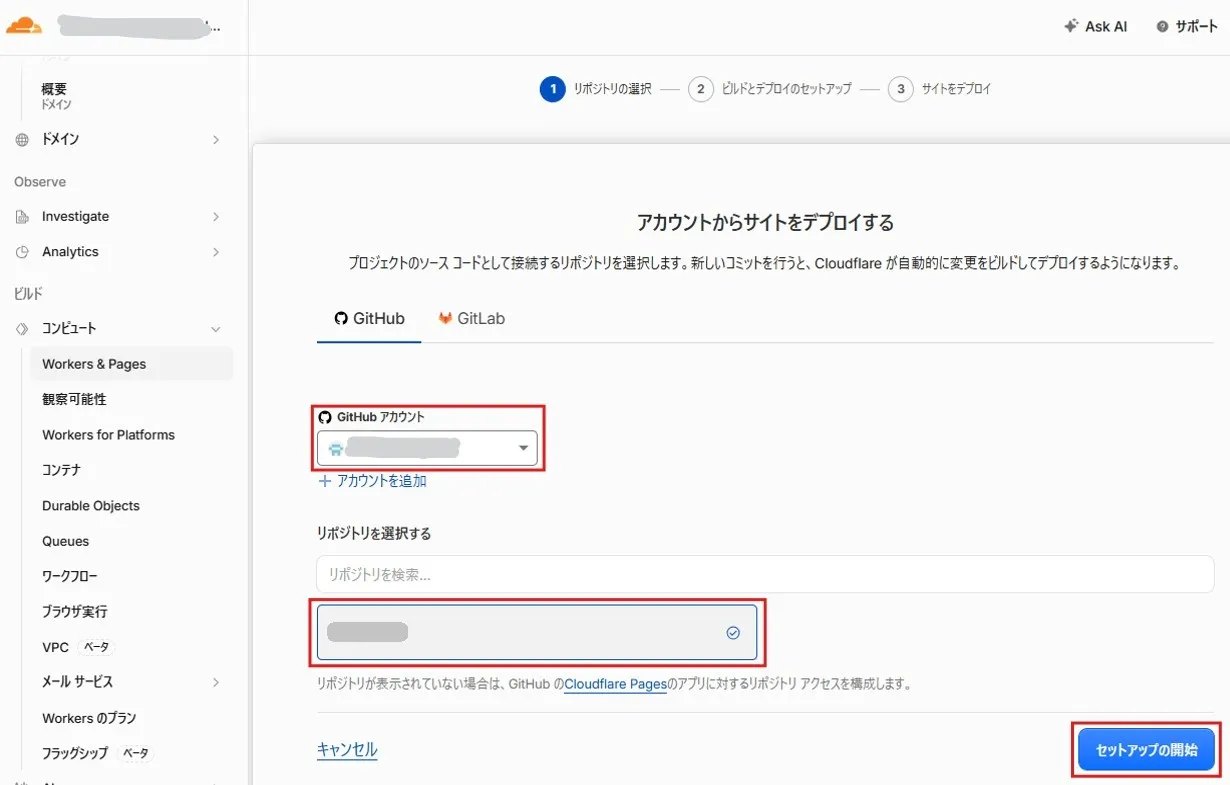
Task: Open the GitHub アカウント dropdown
Action: pos(427,449)
